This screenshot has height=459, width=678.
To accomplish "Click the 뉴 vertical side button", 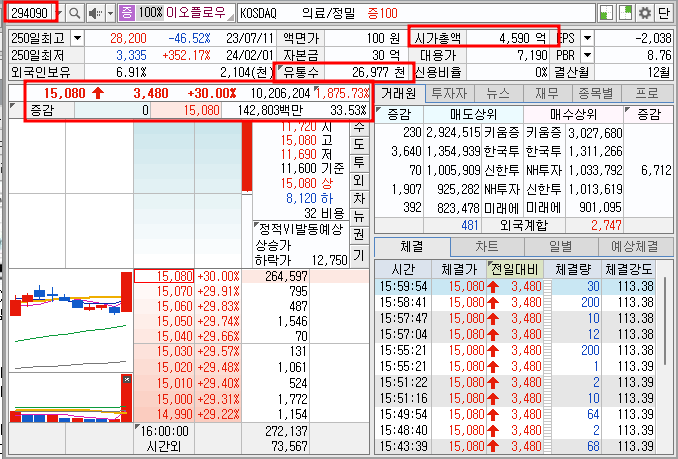I will point(359,216).
